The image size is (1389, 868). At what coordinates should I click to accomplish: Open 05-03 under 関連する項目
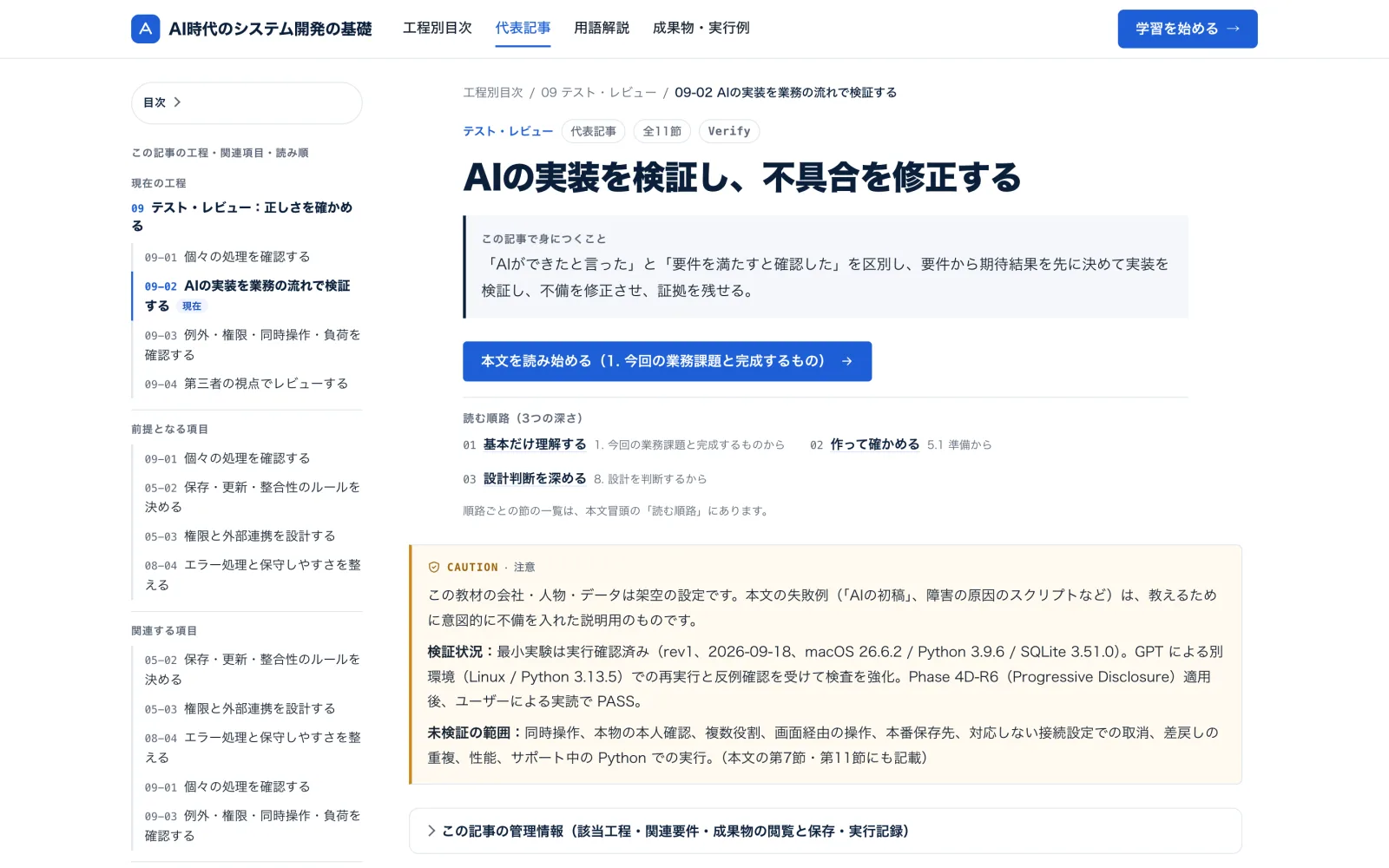click(x=240, y=709)
